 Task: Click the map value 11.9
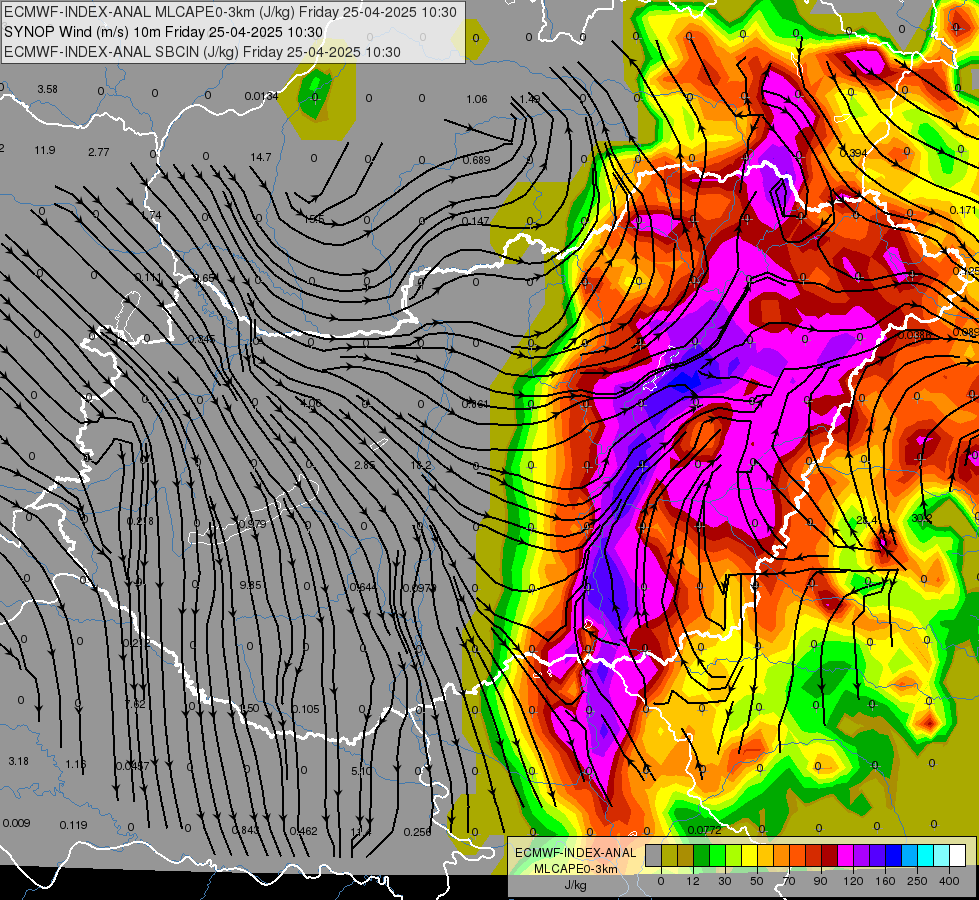[45, 151]
